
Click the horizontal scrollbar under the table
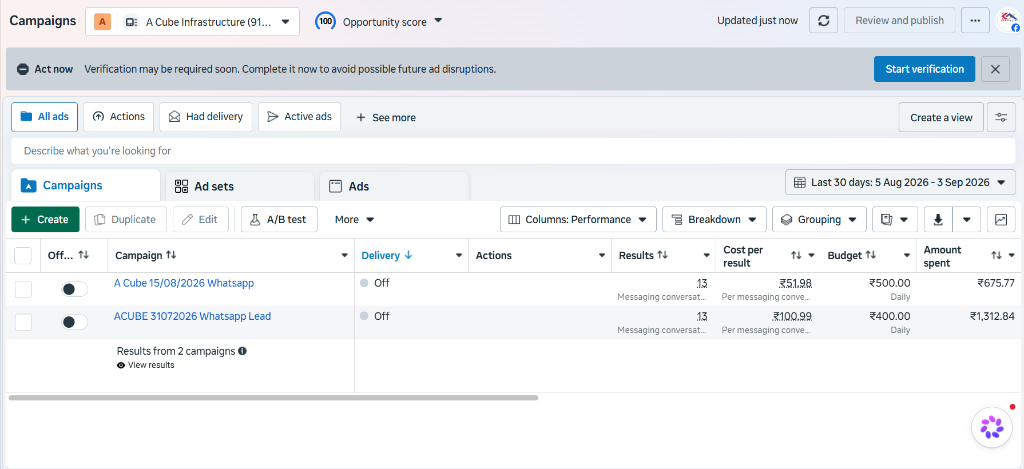pos(273,397)
